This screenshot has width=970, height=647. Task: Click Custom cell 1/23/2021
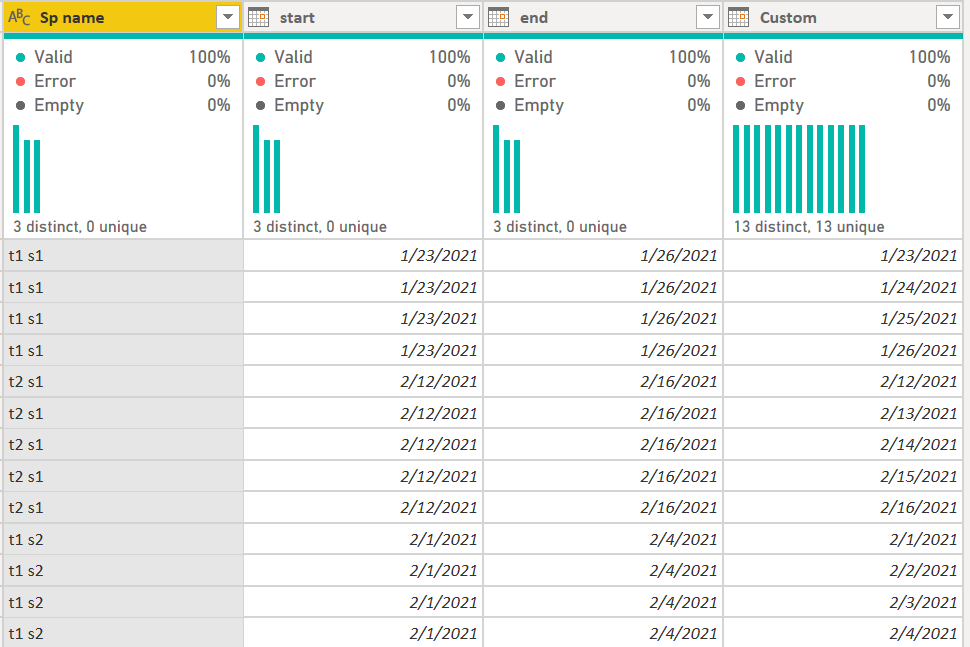(843, 255)
